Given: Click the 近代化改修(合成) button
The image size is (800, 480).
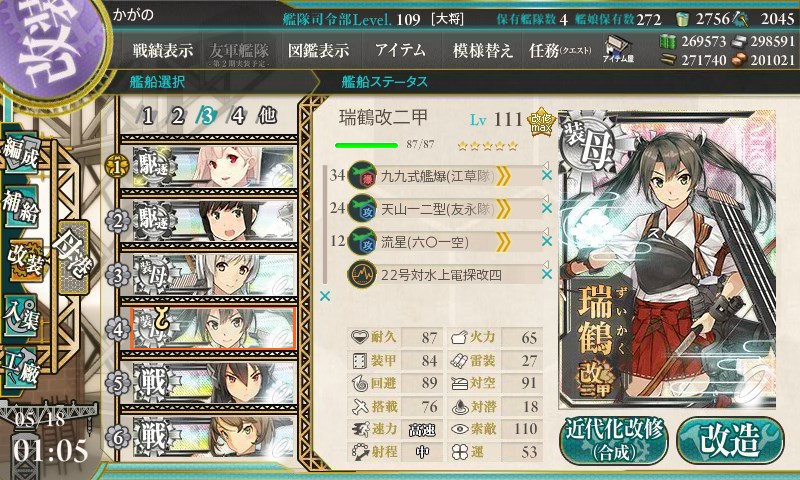Looking at the screenshot, I should [x=614, y=440].
